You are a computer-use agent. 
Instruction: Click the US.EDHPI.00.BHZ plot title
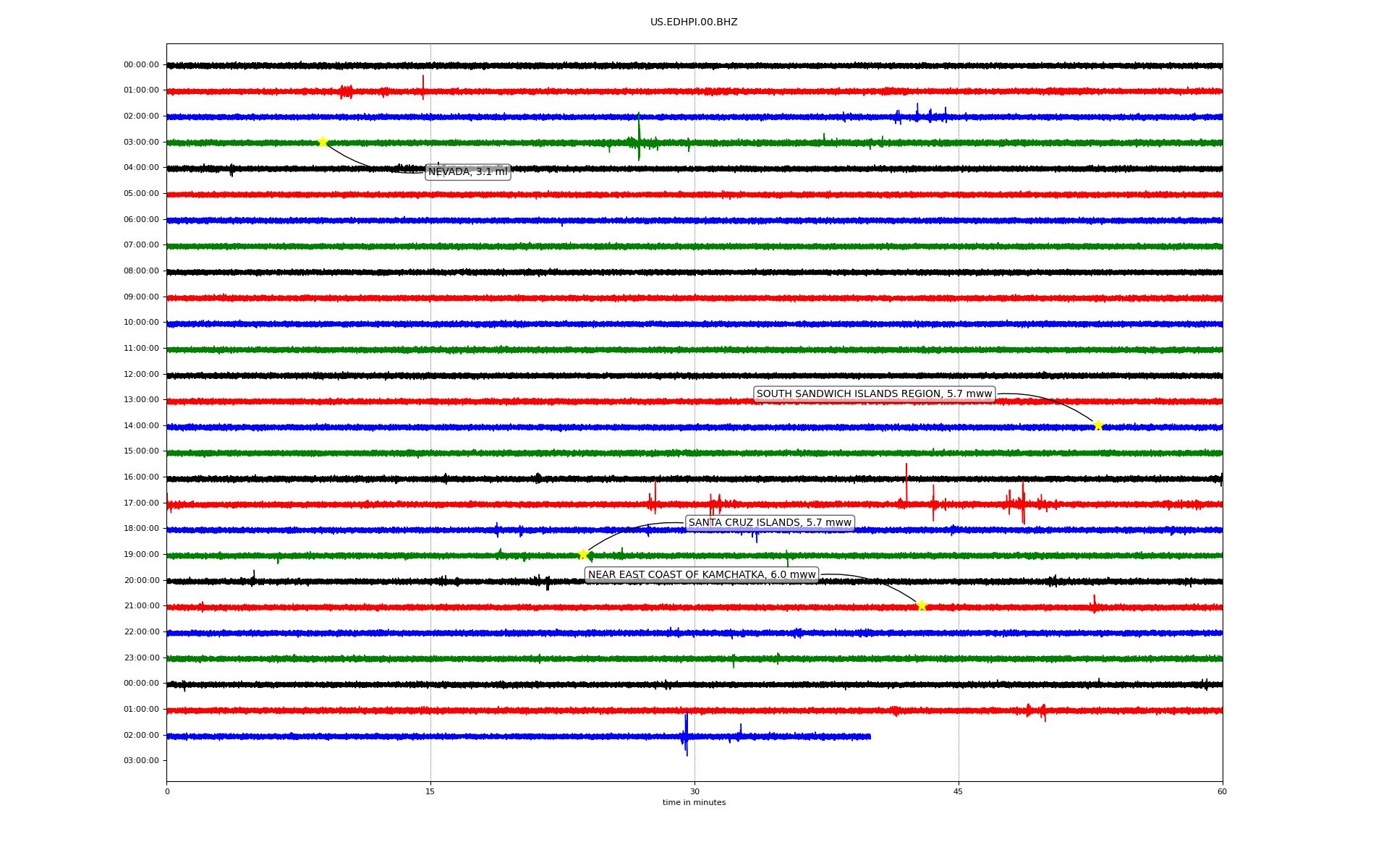coord(694,22)
